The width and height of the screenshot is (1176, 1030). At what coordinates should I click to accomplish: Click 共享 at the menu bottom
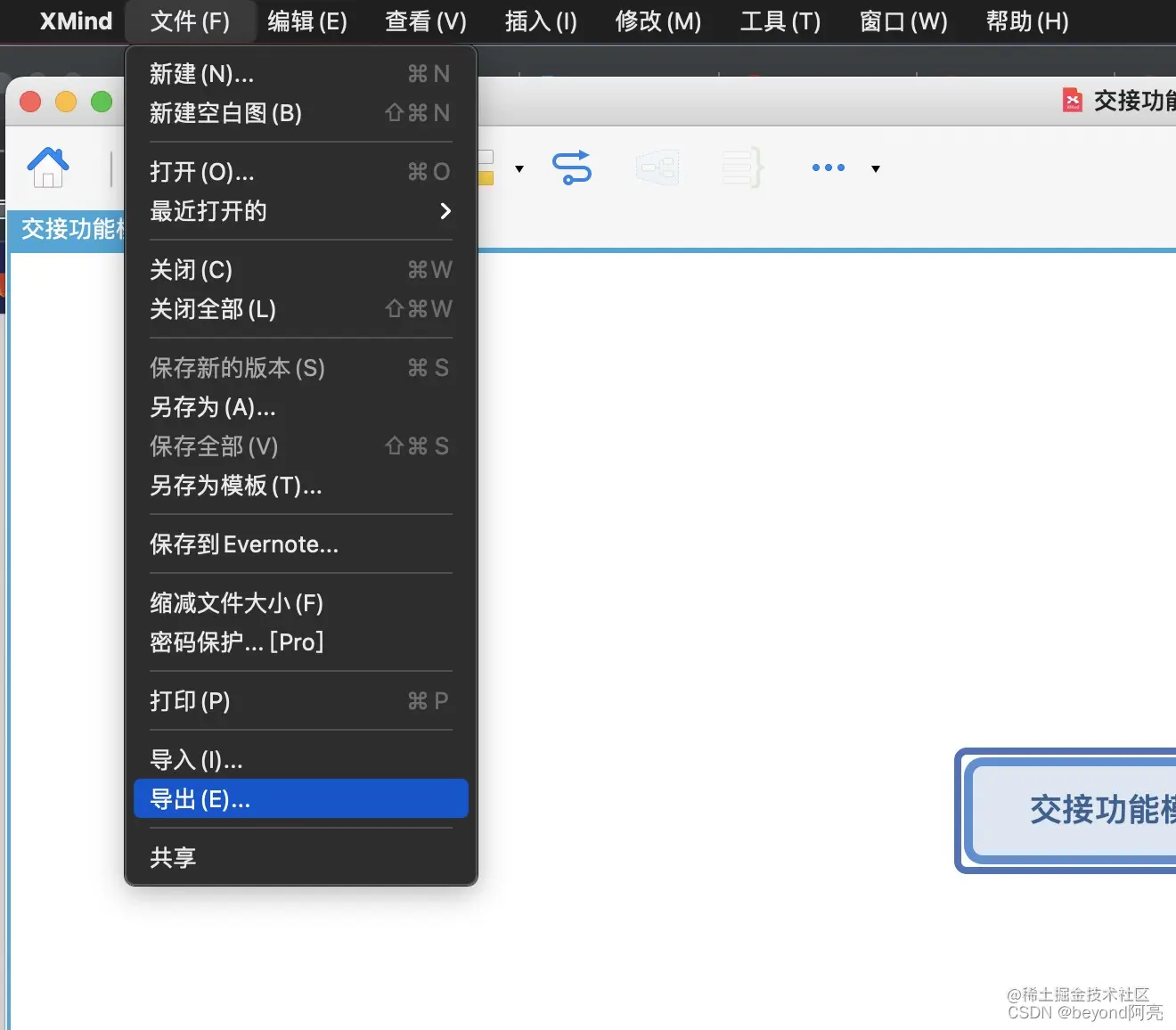tap(173, 857)
